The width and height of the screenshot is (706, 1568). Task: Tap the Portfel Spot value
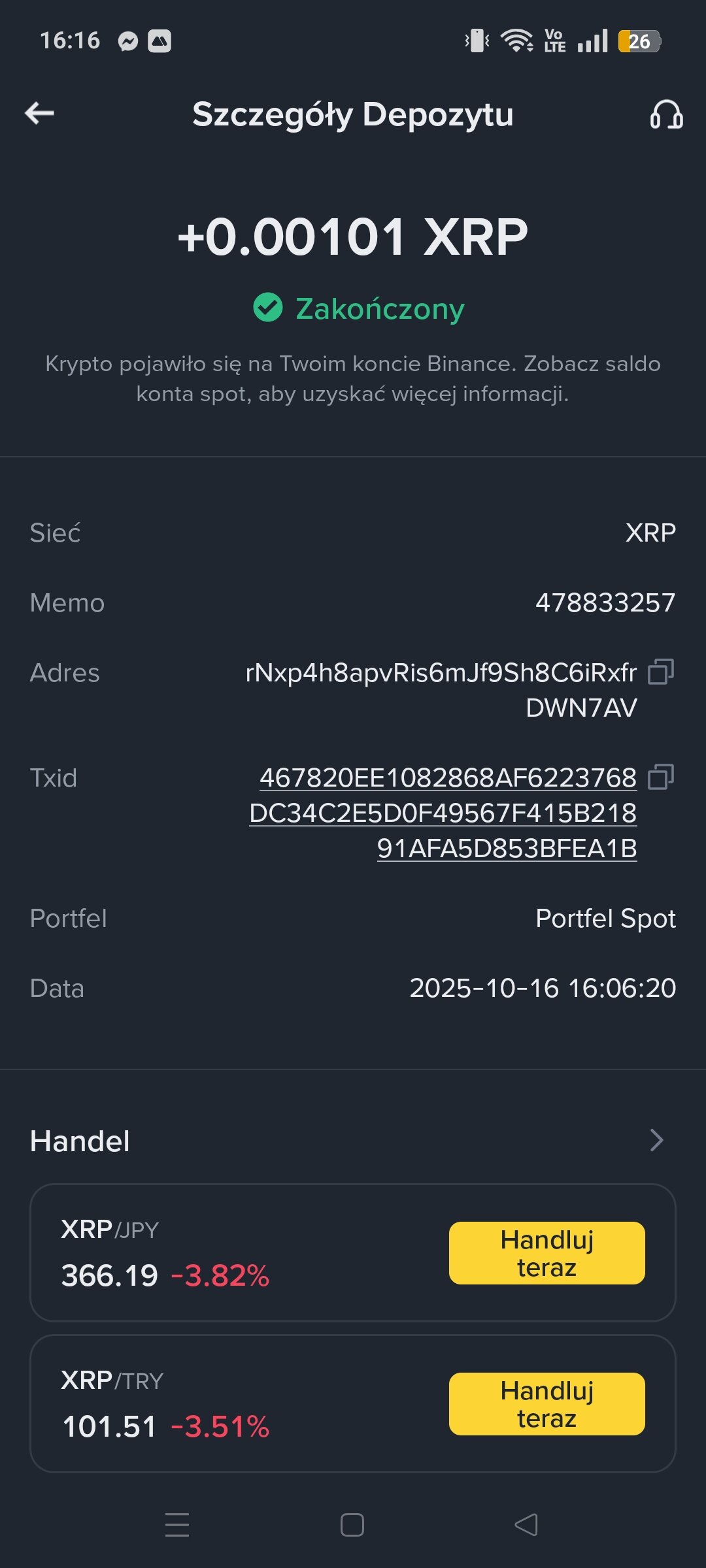605,919
